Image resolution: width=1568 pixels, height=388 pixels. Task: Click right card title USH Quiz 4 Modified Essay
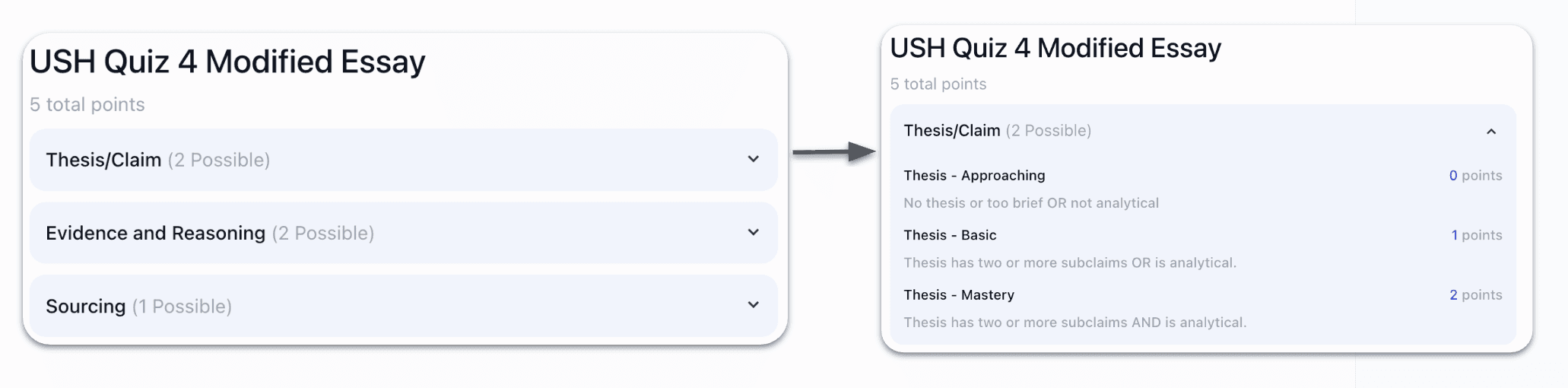click(x=1055, y=48)
